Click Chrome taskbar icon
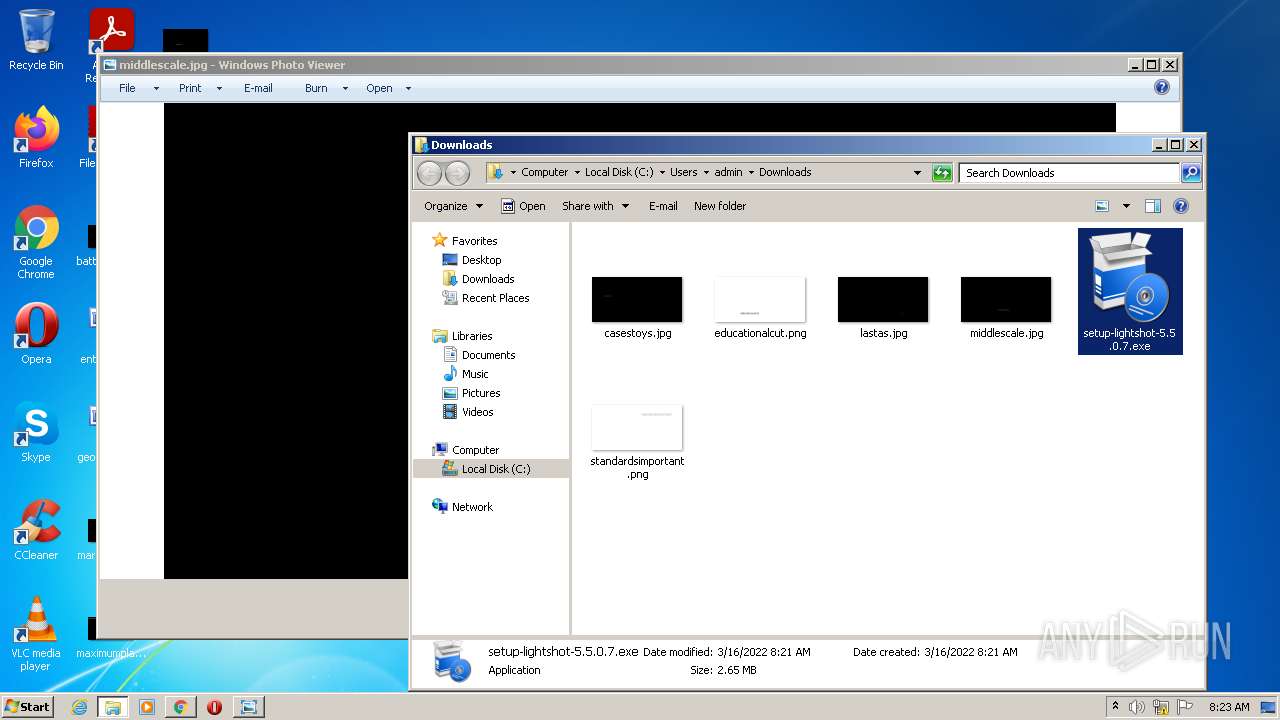1280x720 pixels. tap(180, 707)
